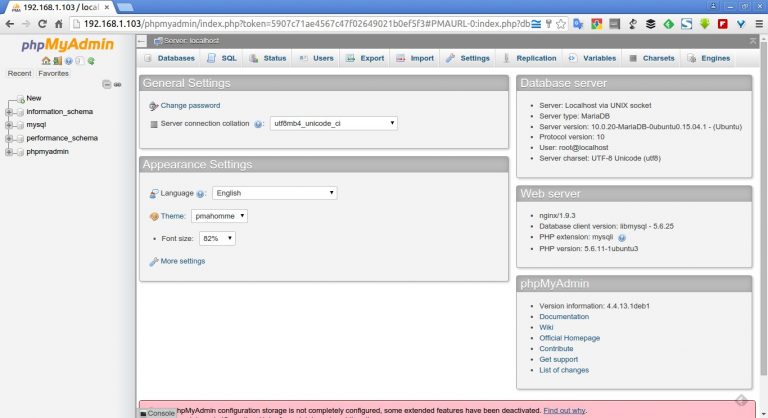Click the red Flipboard extension icon
The width and height of the screenshot is (768, 418).
(x=722, y=24)
